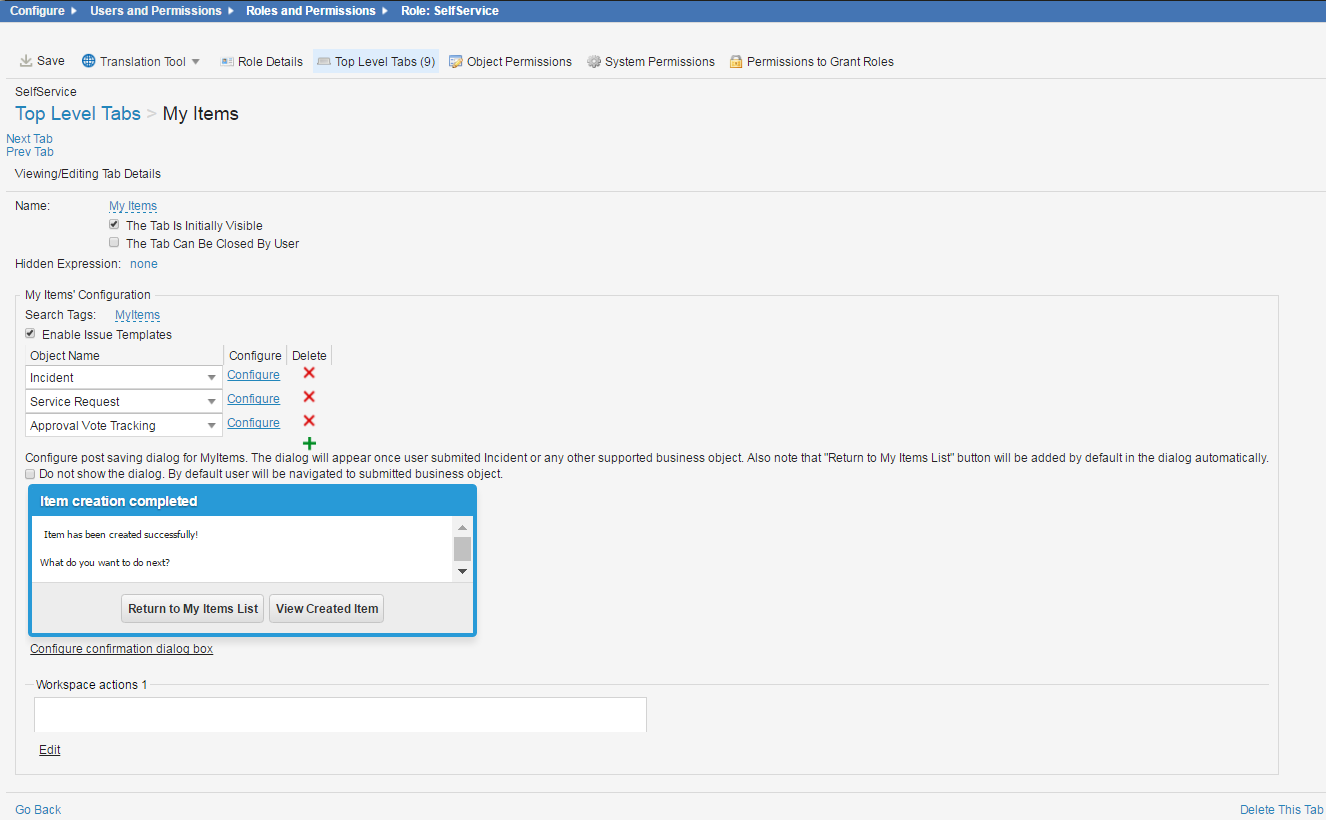Open the Incident object name dropdown

212,378
